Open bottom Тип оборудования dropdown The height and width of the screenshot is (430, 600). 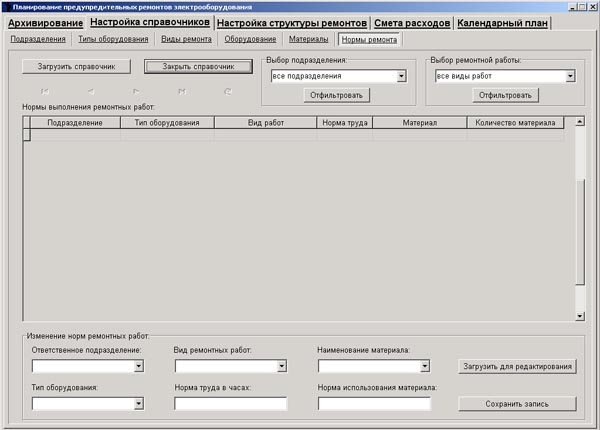coord(139,404)
